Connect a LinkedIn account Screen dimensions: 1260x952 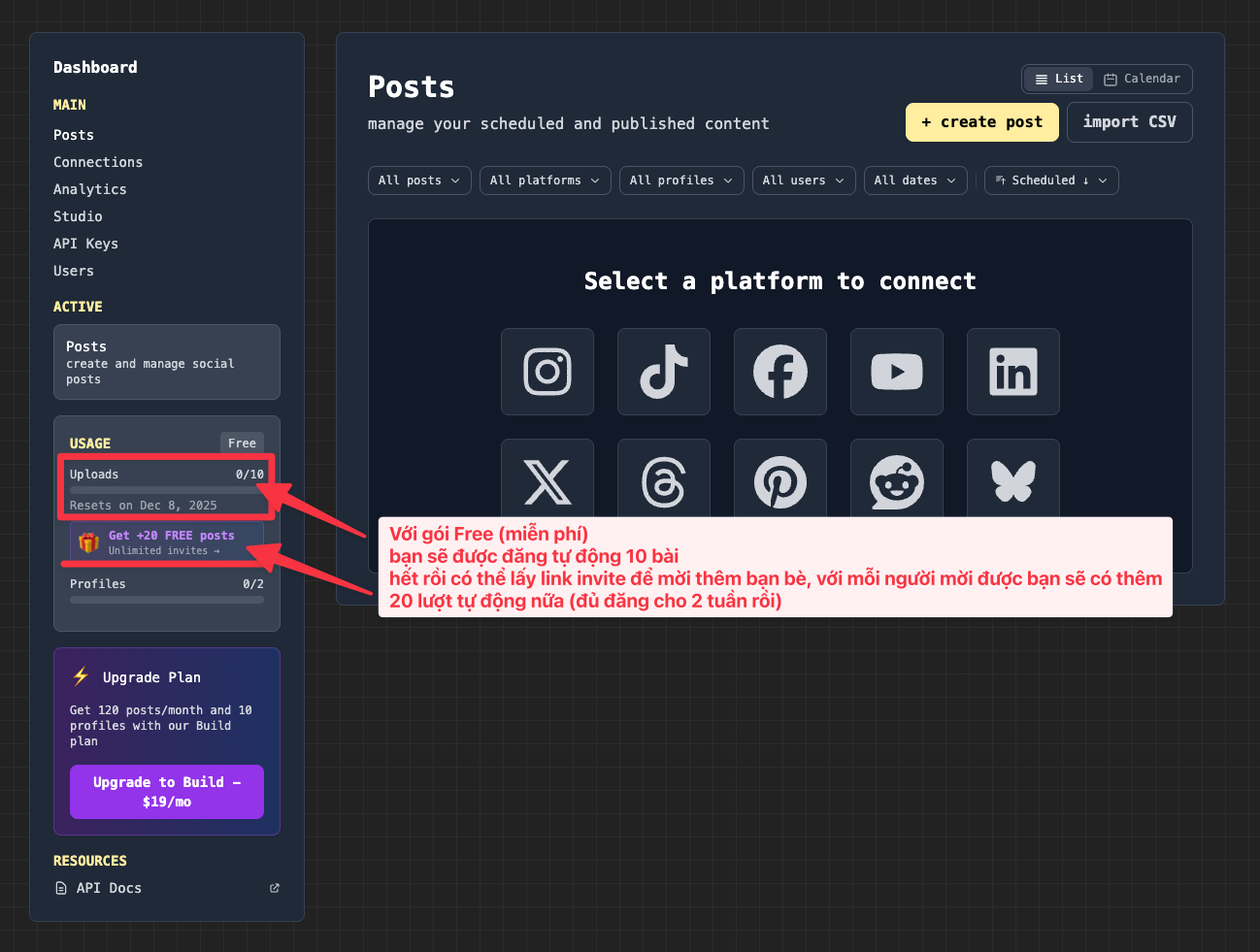click(x=1012, y=372)
